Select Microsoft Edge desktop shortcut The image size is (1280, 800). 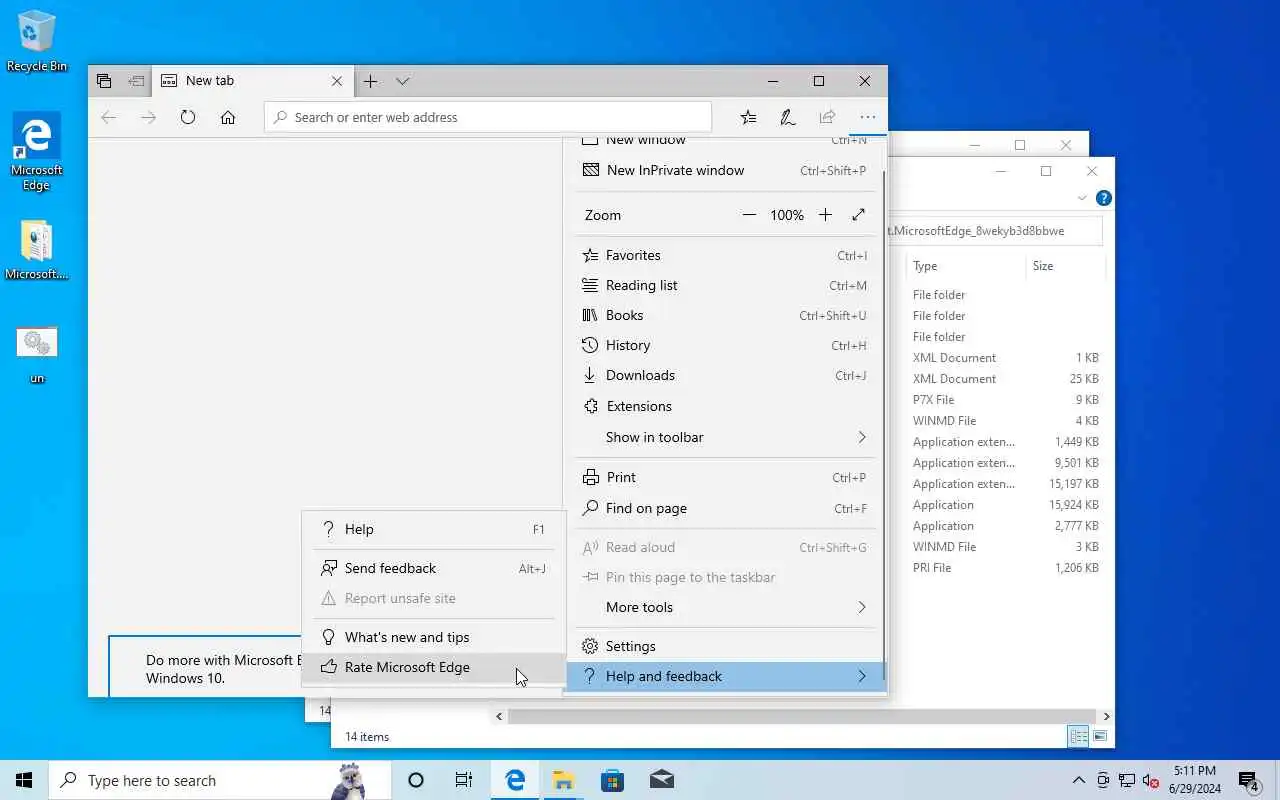[37, 152]
